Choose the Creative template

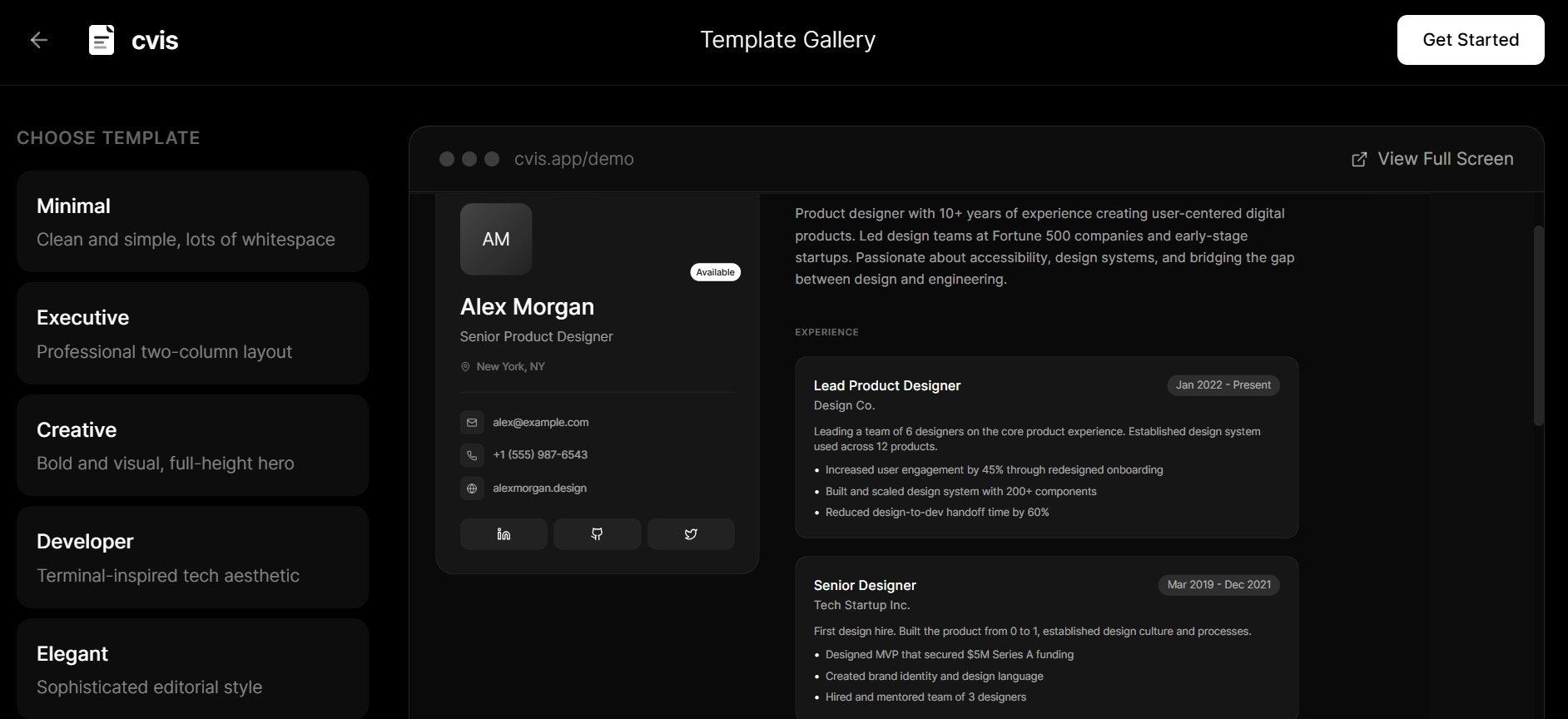(192, 445)
